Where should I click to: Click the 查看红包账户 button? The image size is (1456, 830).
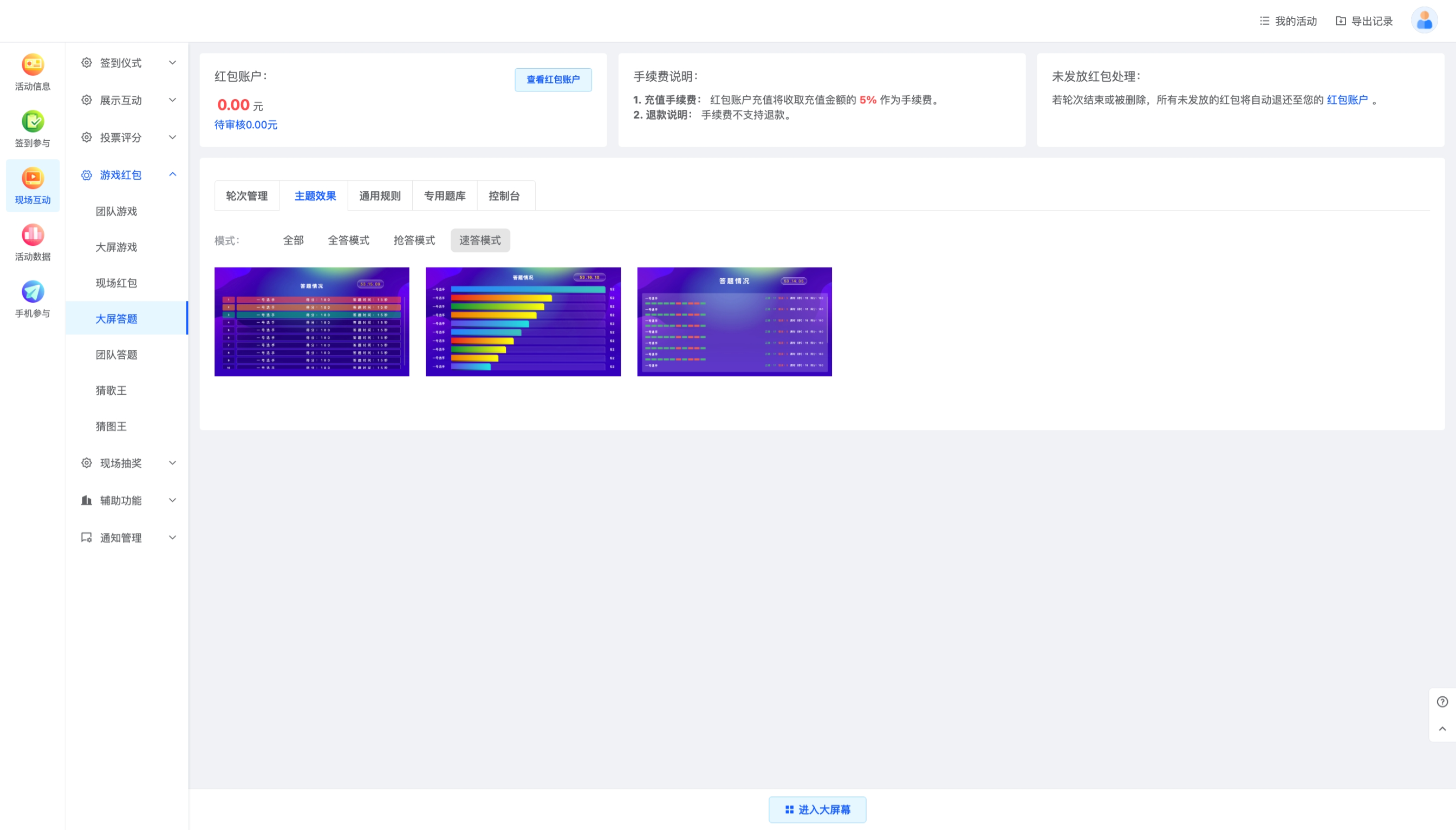coord(553,80)
